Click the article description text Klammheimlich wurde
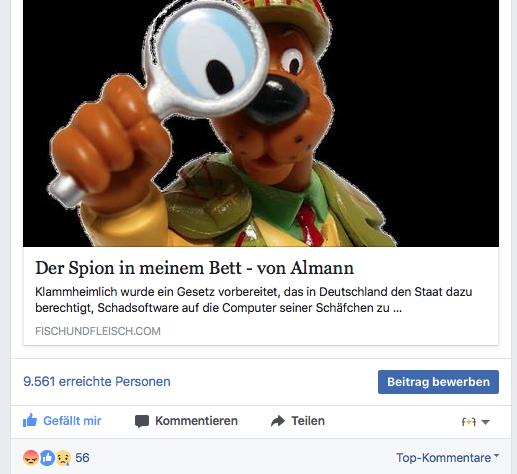The height and width of the screenshot is (474, 517). pyautogui.click(x=253, y=300)
